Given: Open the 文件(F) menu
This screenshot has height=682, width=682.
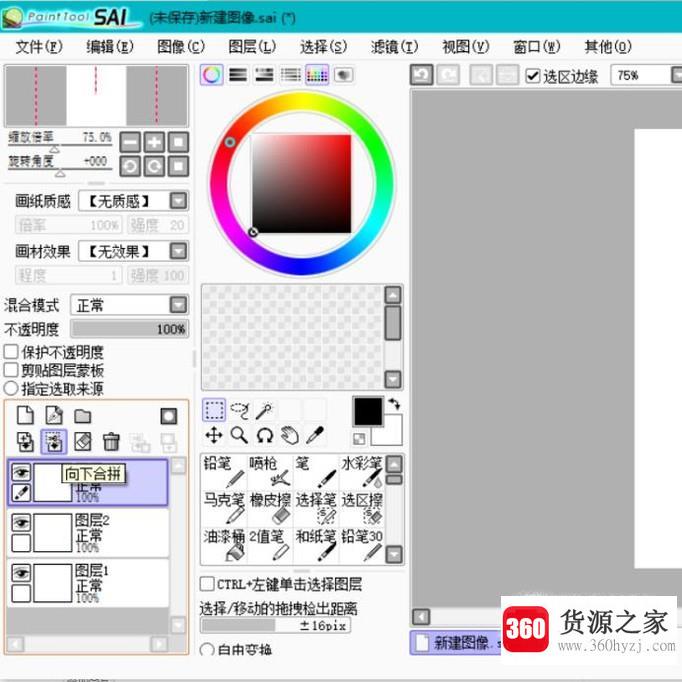Looking at the screenshot, I should (39, 47).
